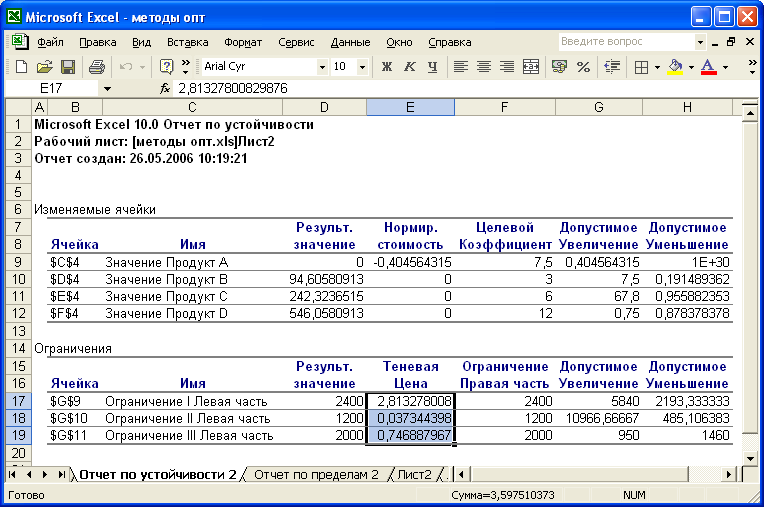The width and height of the screenshot is (764, 507).
Task: Go to next sheet tab arrow
Action: (45, 474)
